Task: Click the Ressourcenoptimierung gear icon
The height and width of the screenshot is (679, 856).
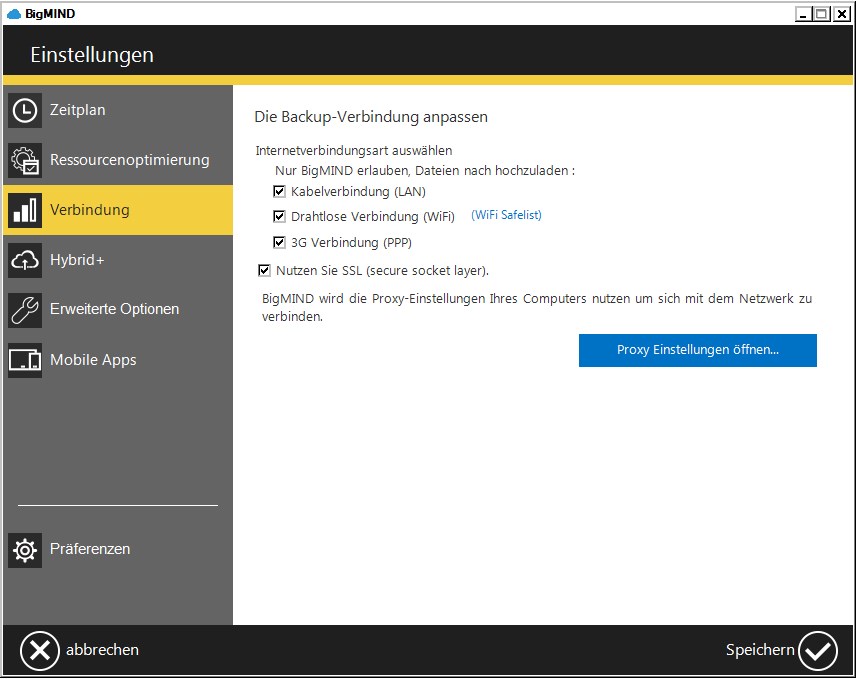Action: 25,160
